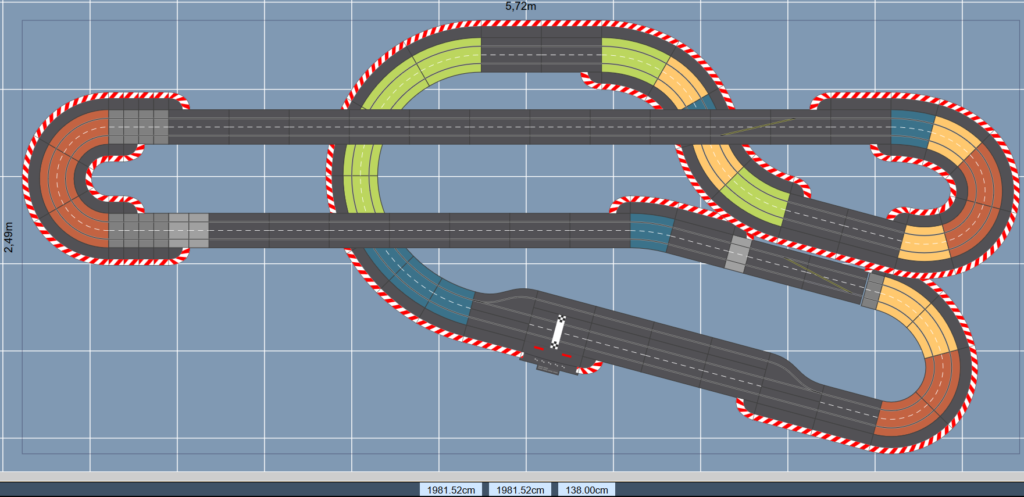Select the pit lane entry piece beside the blue curve
Viewport: 1024px width, 497px height.
click(501, 313)
